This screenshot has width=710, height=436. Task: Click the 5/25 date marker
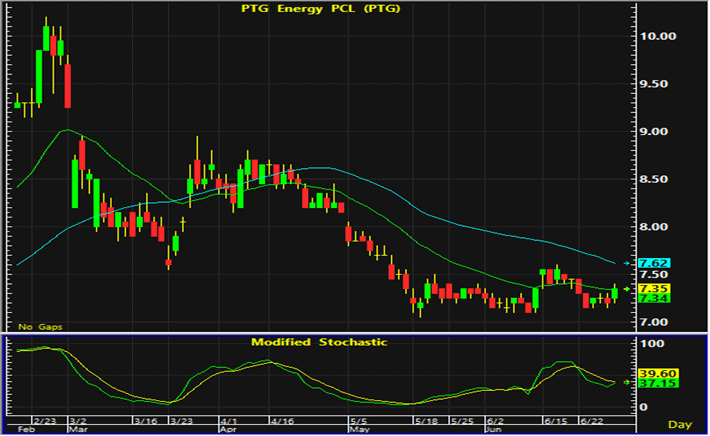(462, 421)
